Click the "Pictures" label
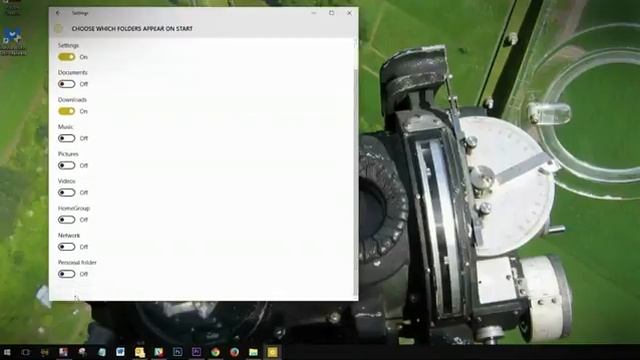 tap(68, 154)
